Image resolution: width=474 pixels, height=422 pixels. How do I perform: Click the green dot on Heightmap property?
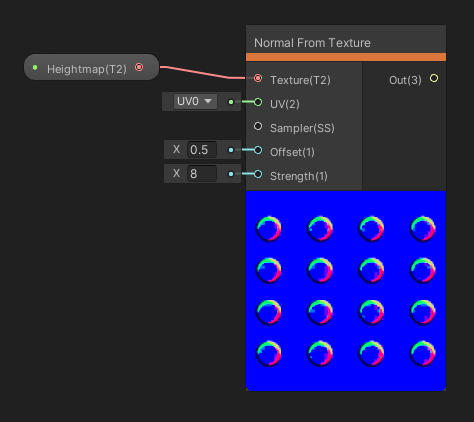pos(35,68)
